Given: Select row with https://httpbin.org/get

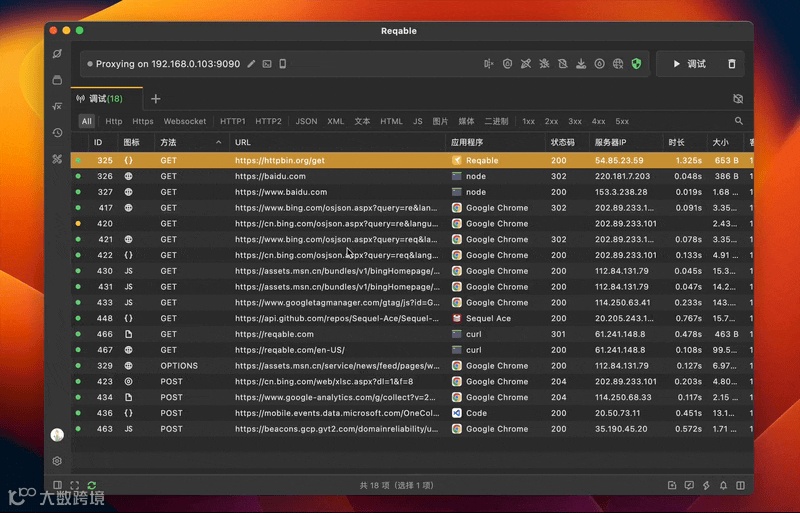Looking at the screenshot, I should 412,160.
